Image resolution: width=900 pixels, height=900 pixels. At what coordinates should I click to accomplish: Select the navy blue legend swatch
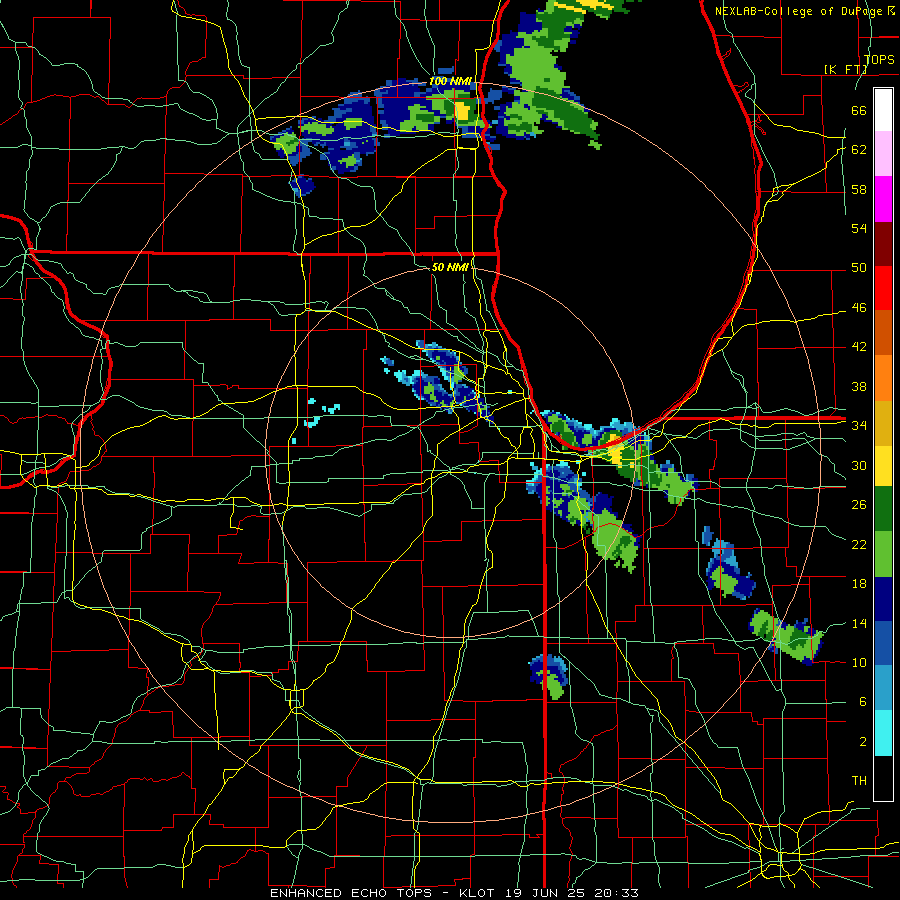pos(883,599)
